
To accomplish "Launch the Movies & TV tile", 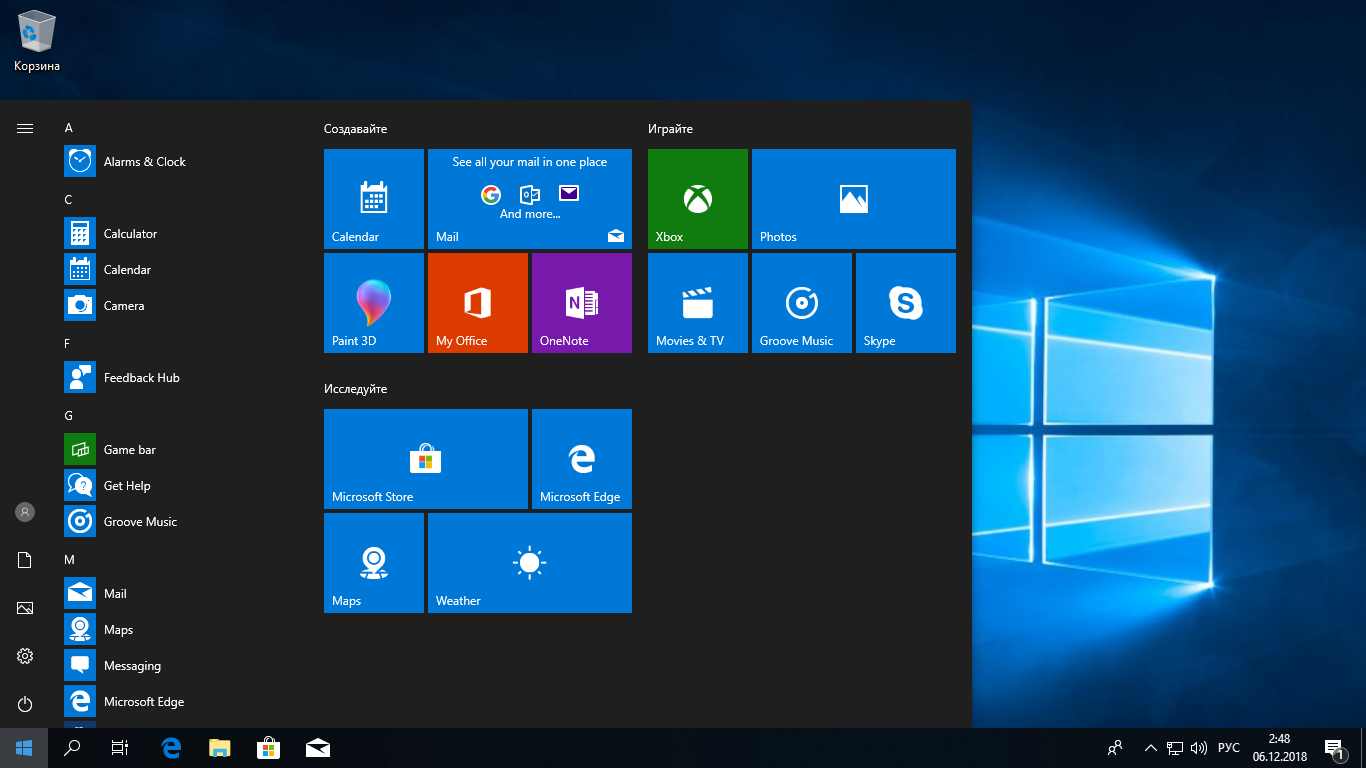I will [698, 303].
